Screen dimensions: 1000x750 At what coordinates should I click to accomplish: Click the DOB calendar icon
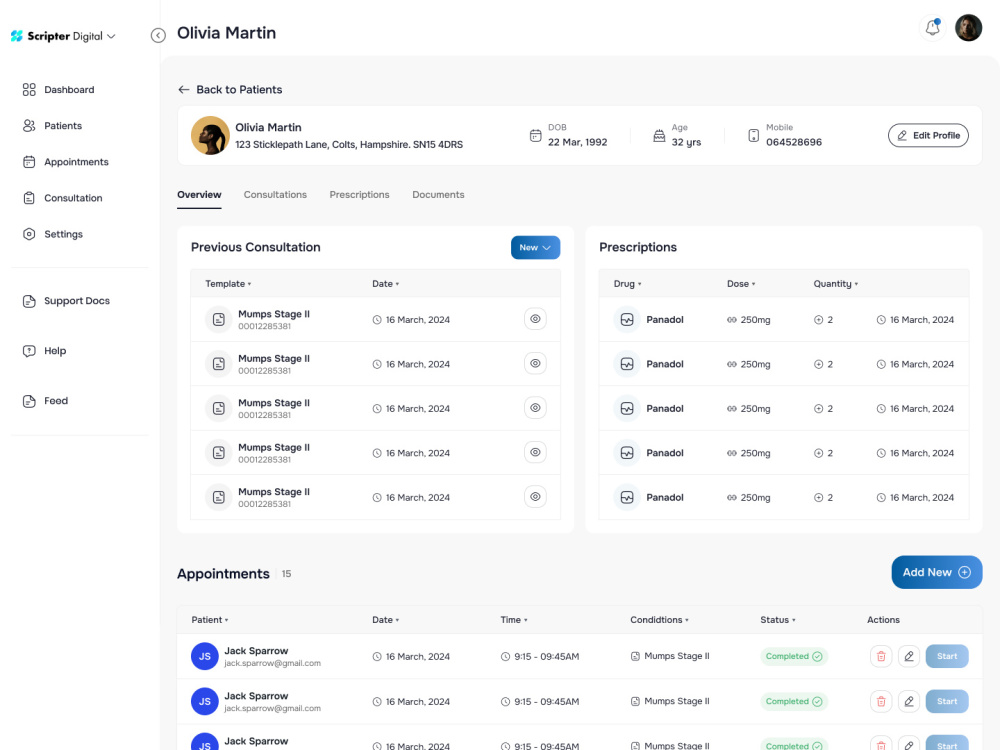click(536, 136)
